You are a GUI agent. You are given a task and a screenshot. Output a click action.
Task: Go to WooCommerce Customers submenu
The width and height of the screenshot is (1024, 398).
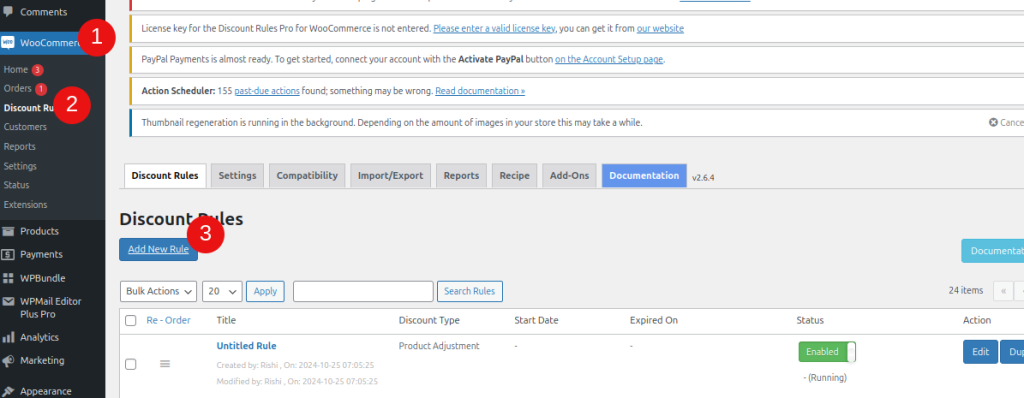click(25, 127)
